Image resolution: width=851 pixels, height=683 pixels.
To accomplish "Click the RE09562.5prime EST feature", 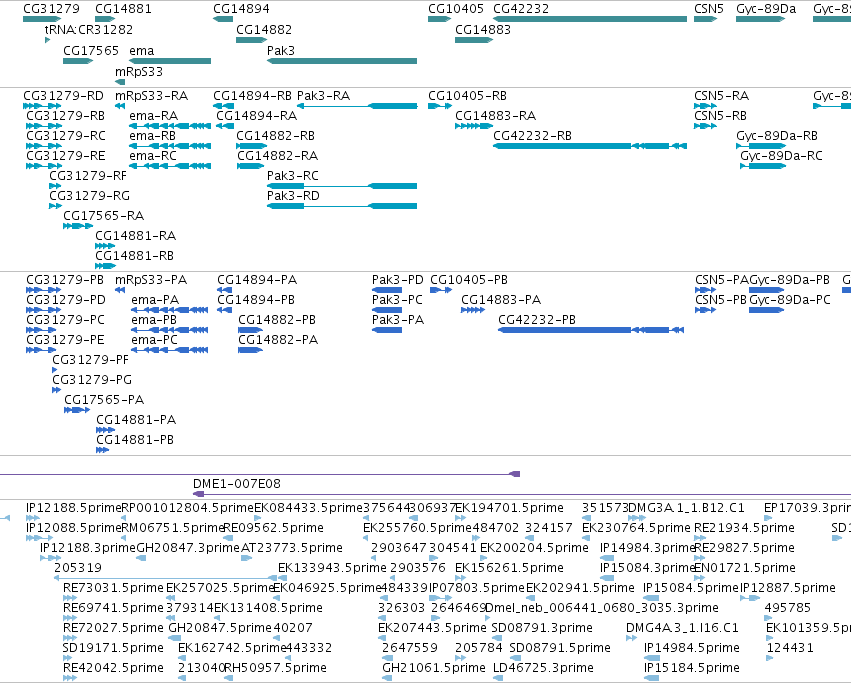I will pos(228,538).
